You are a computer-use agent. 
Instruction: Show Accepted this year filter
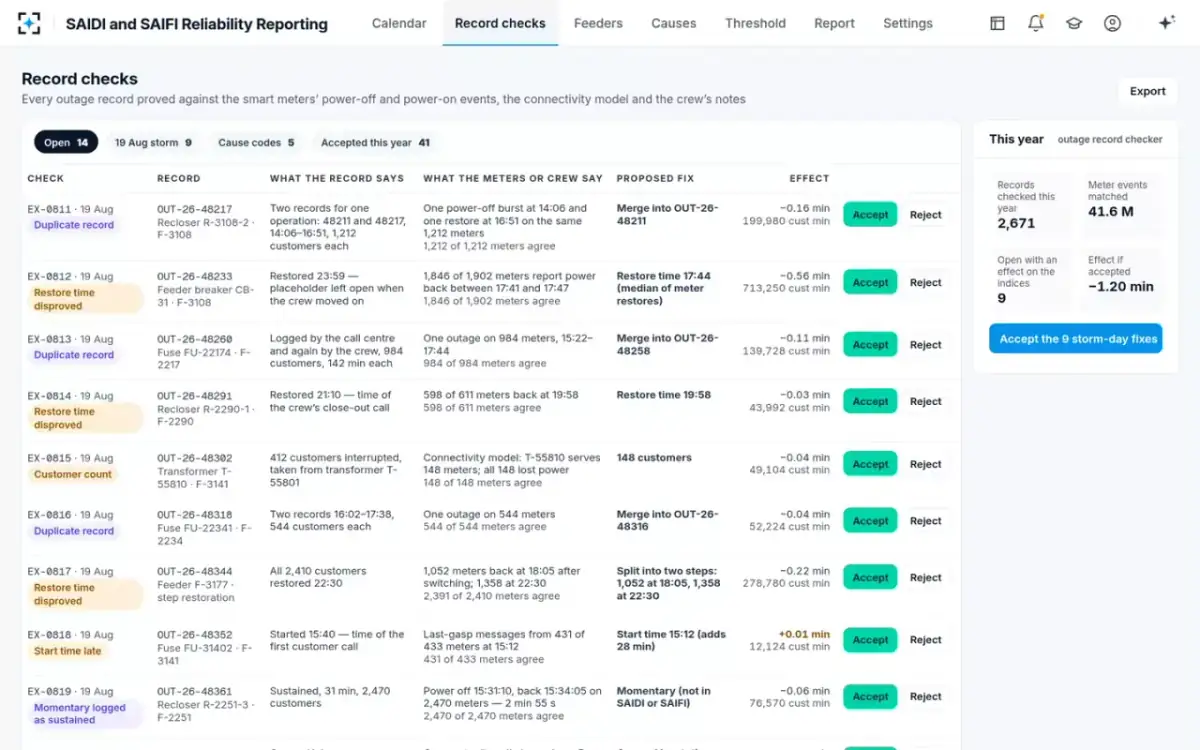[375, 143]
